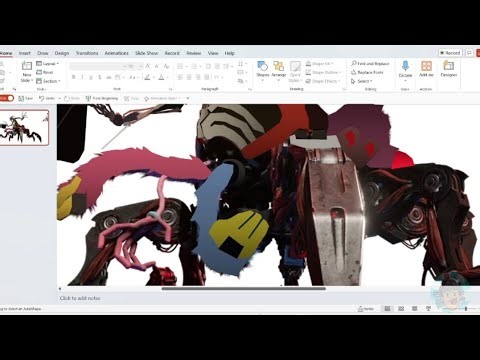This screenshot has height=360, width=480.
Task: Click the Reset slide button
Action: [x=45, y=72]
